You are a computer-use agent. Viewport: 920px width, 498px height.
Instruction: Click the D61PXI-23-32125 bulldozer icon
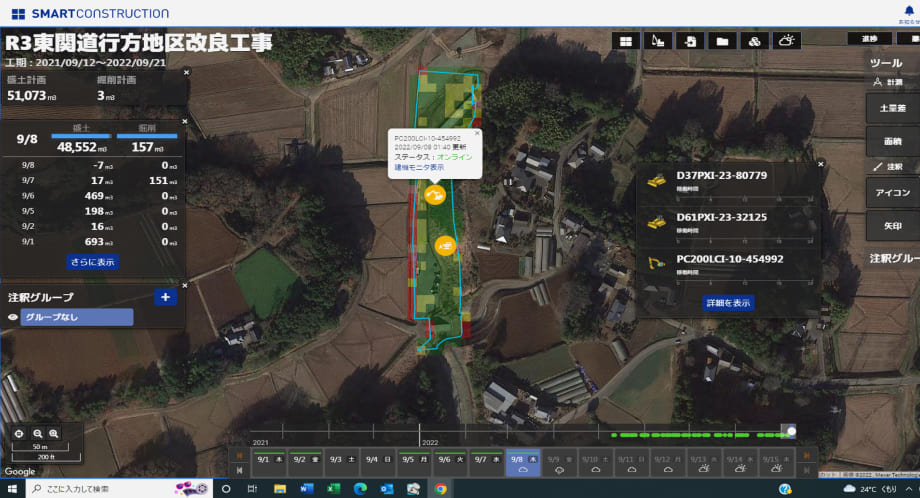point(657,222)
